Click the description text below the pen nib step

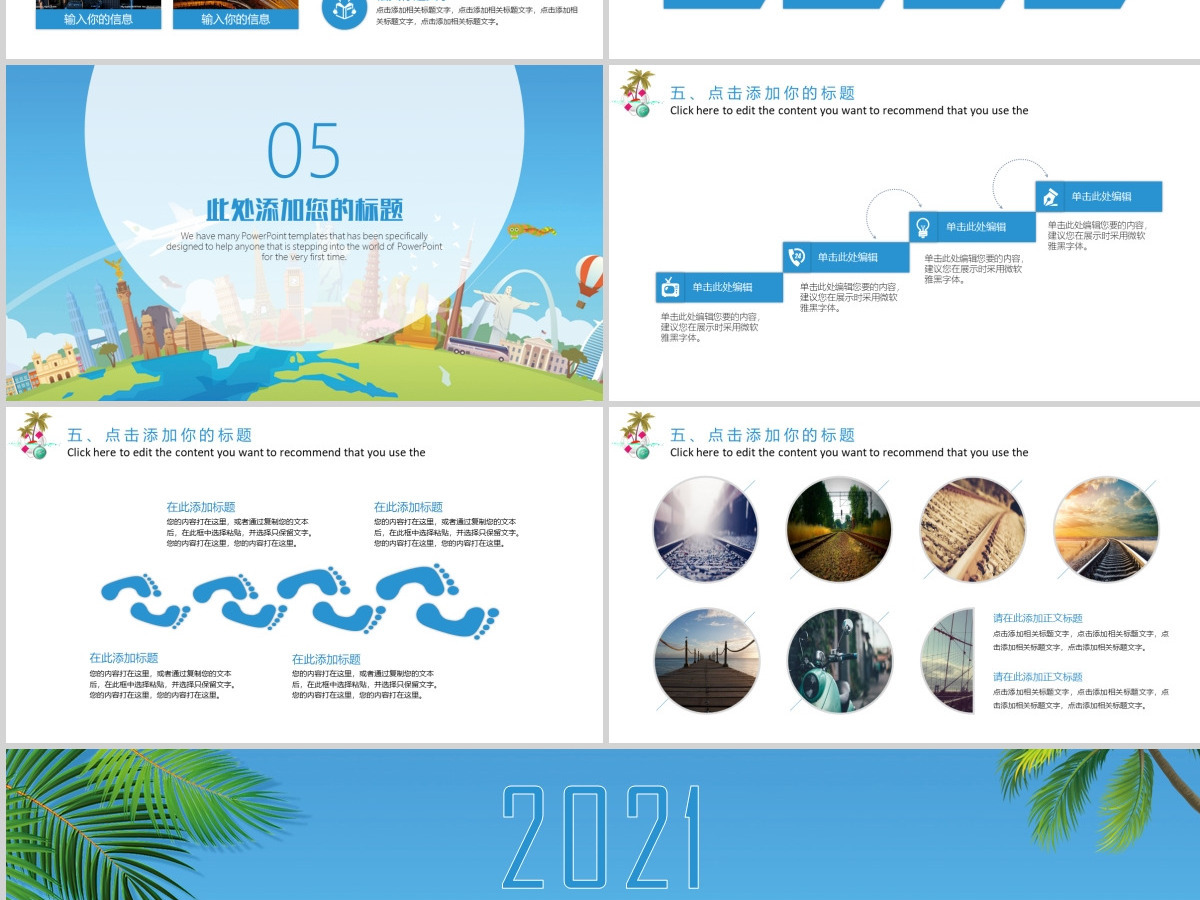(1097, 236)
